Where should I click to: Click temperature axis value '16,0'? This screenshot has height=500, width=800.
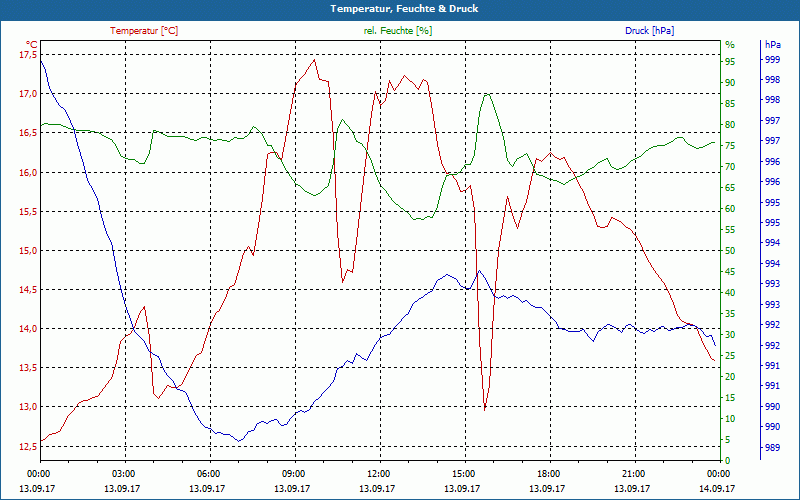coord(29,172)
